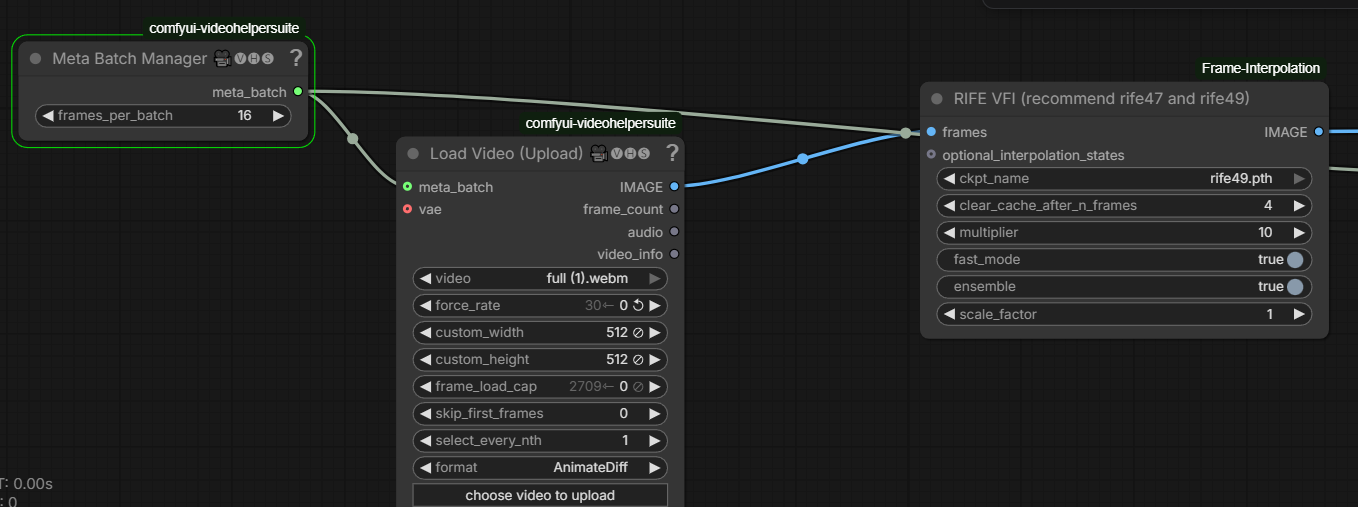Viewport: 1358px width, 507px height.
Task: Increase frames_per_batch with right arrow
Action: [x=279, y=116]
